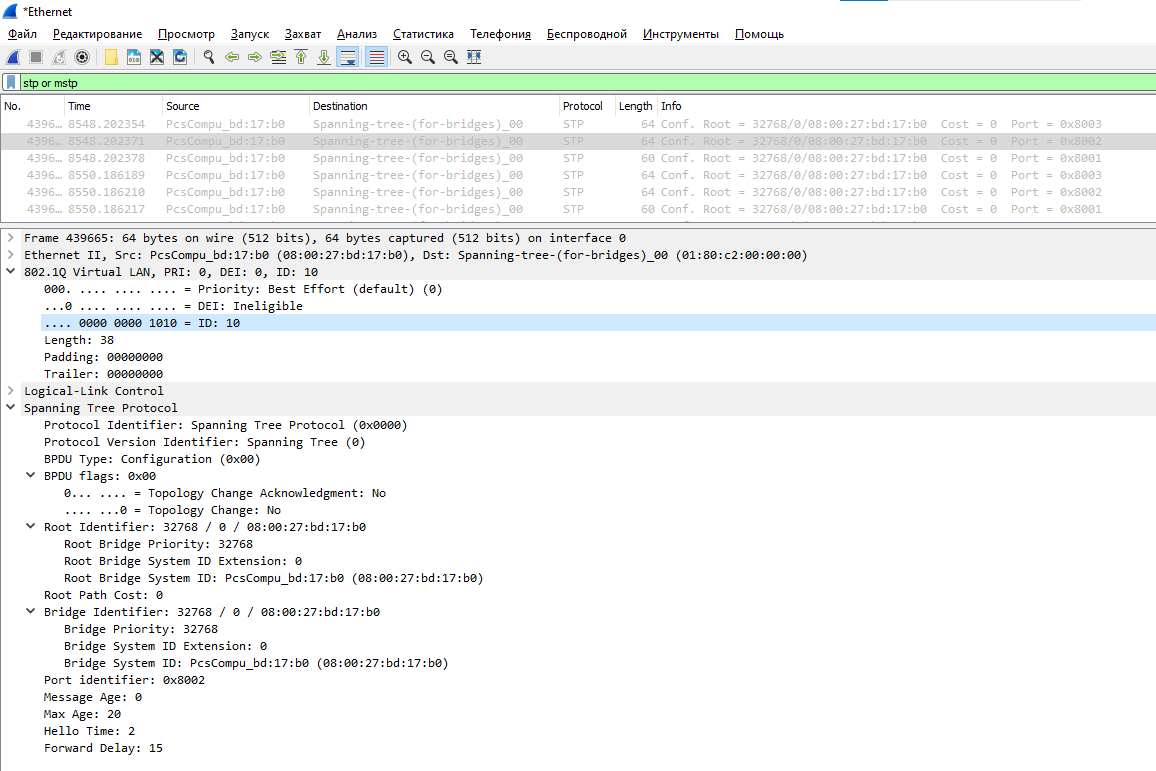Open the display filter bookmark menu

pyautogui.click(x=11, y=83)
